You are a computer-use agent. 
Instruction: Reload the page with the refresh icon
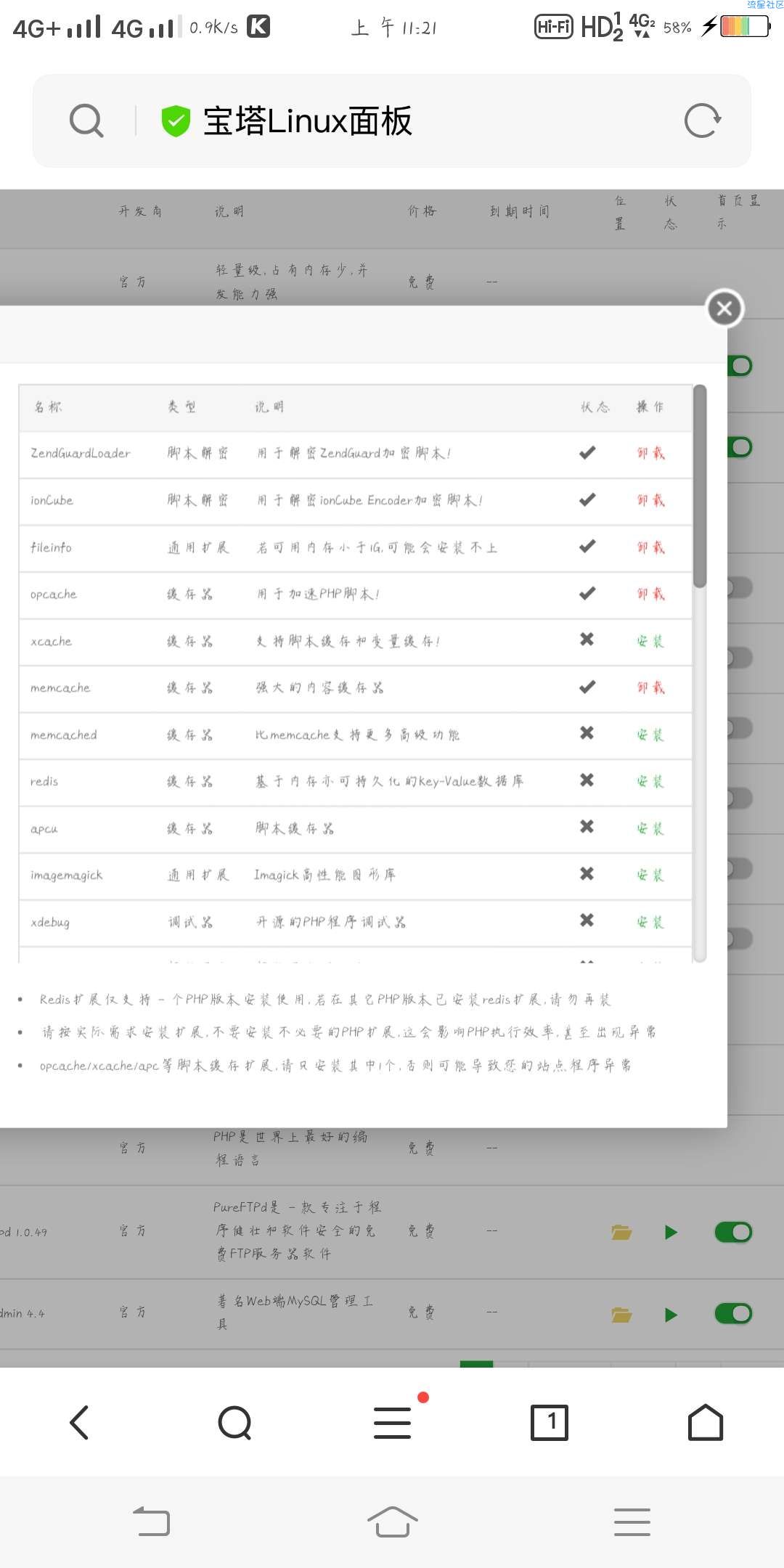703,121
